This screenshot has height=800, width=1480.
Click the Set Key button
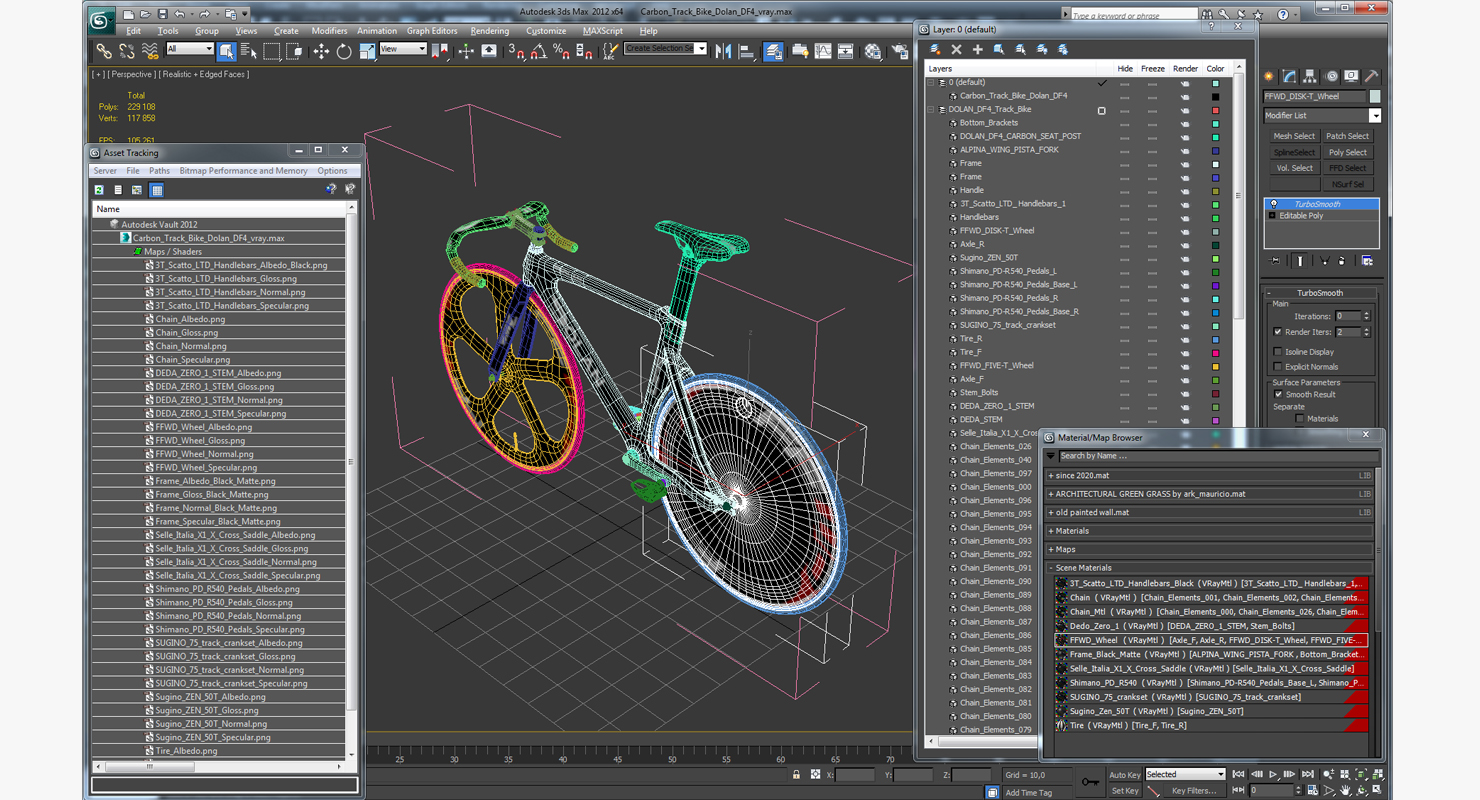pyautogui.click(x=1124, y=791)
